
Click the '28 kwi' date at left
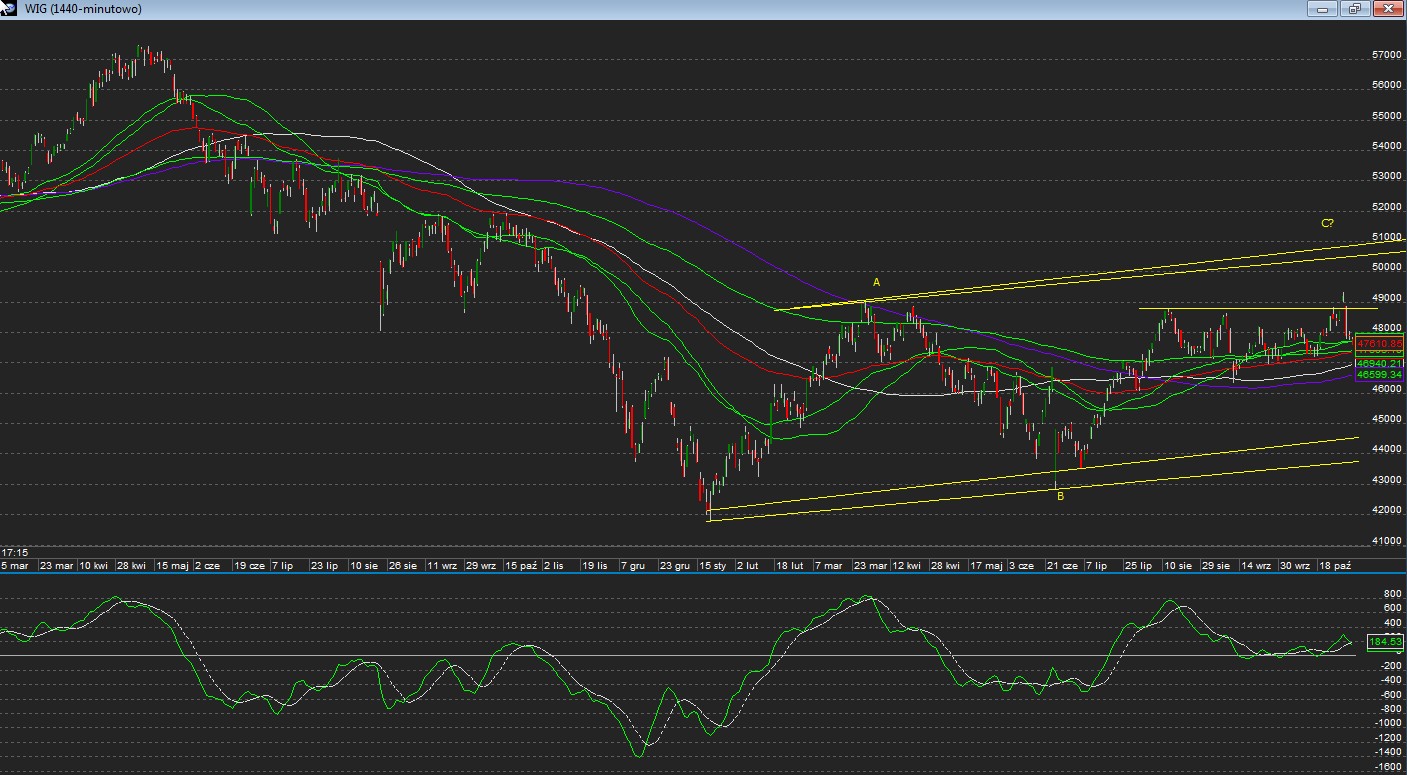pos(133,566)
